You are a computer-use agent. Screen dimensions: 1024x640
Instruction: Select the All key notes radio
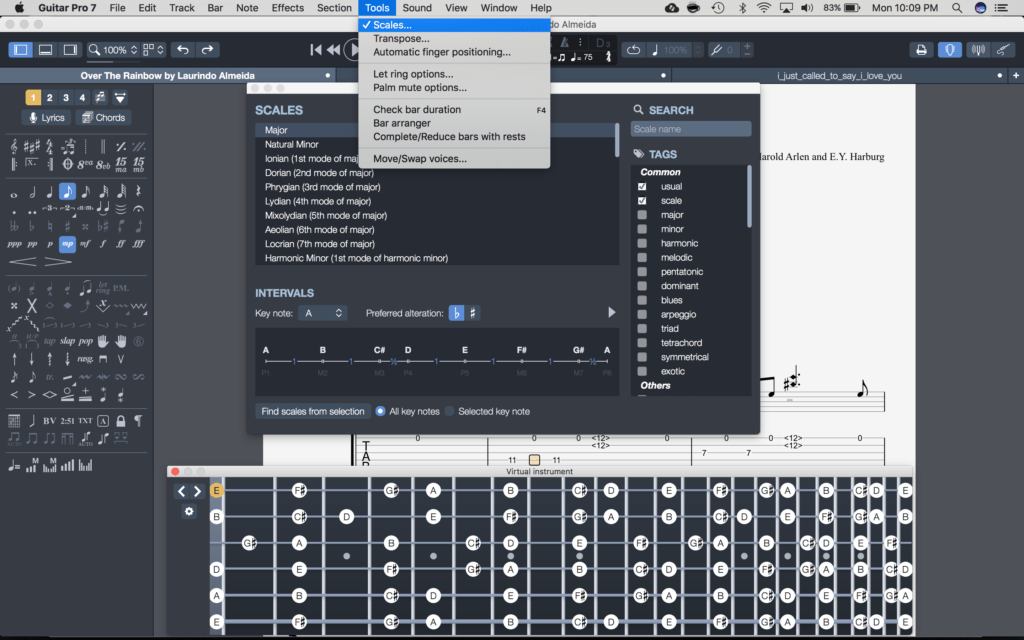click(x=380, y=411)
